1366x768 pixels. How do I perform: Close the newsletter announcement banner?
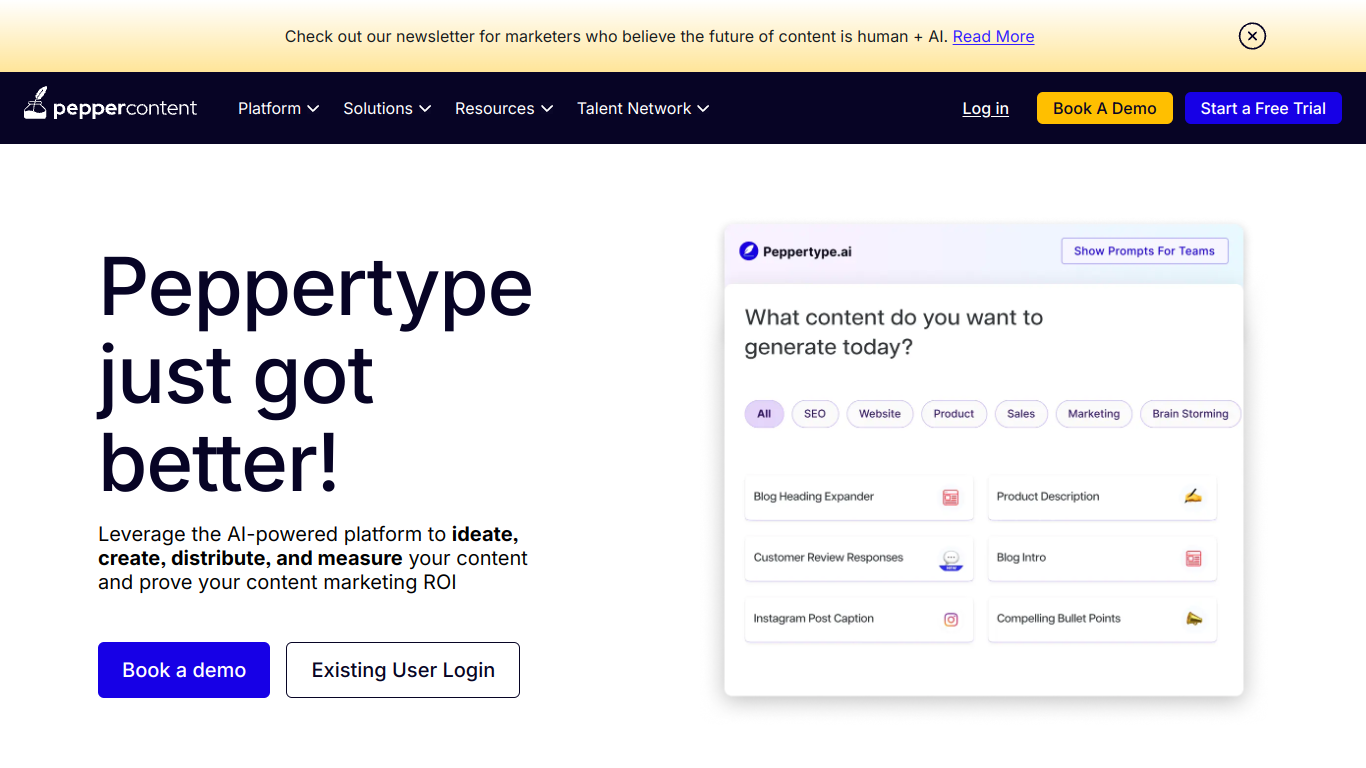point(1252,36)
